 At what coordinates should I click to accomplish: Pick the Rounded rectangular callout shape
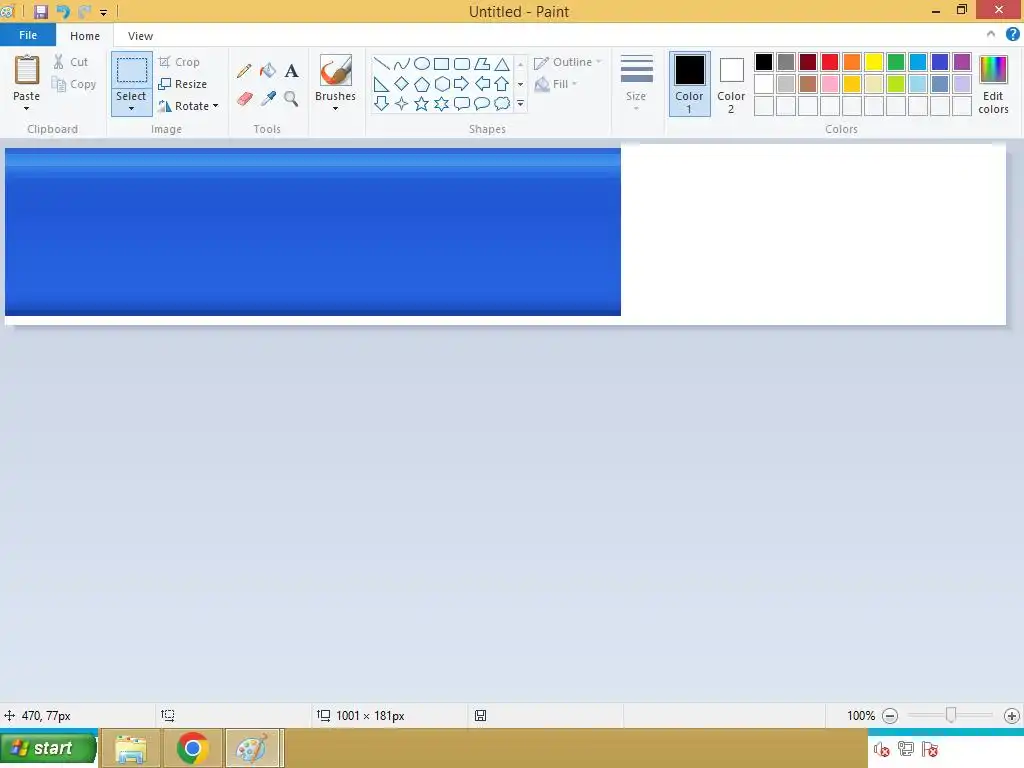click(462, 103)
